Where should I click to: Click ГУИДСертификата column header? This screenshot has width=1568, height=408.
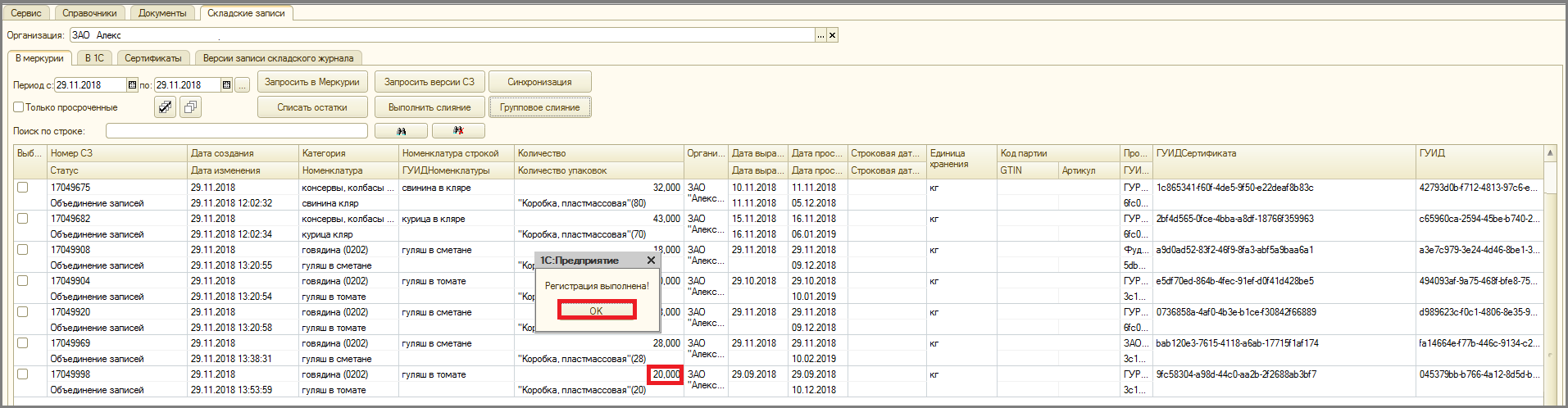point(1284,153)
